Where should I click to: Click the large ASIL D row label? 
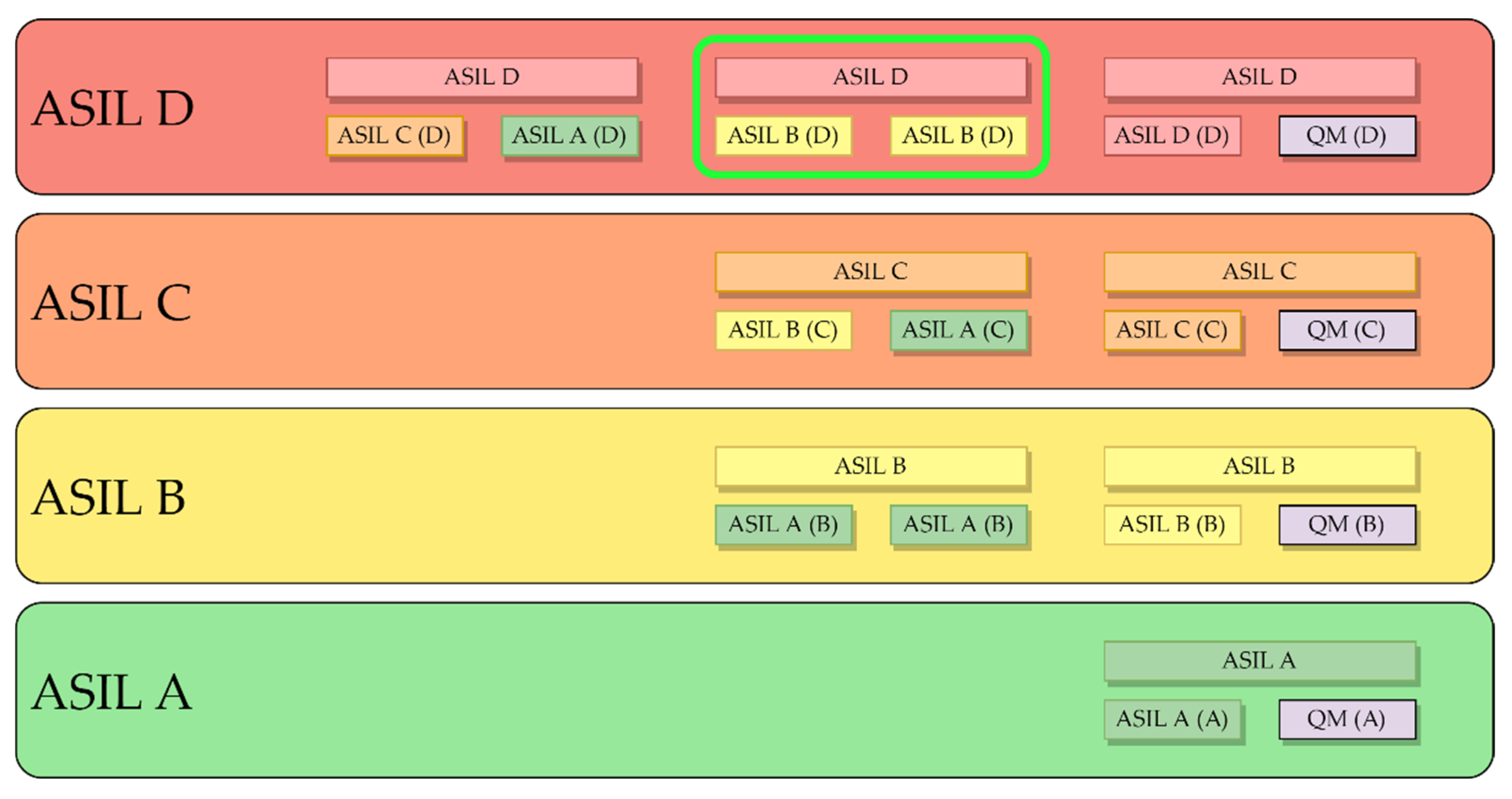point(112,109)
